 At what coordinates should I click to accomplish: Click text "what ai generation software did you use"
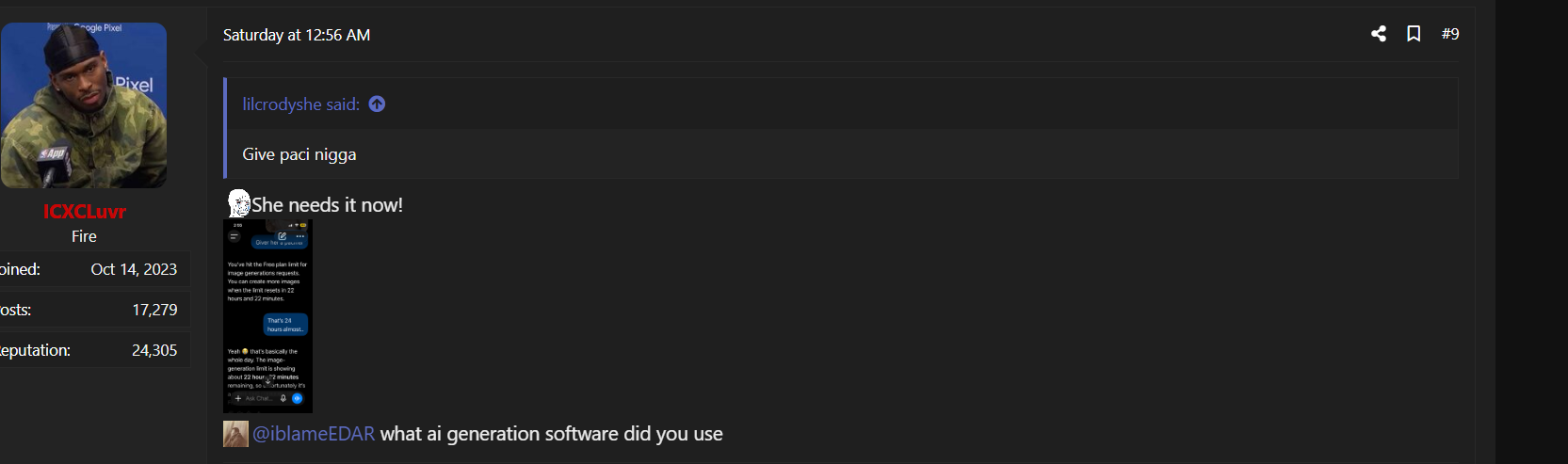coord(551,434)
